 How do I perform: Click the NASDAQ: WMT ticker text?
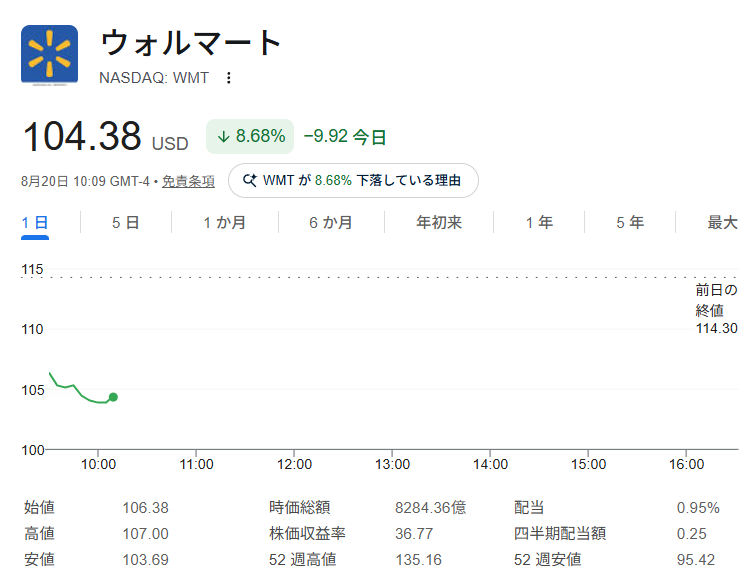click(154, 78)
